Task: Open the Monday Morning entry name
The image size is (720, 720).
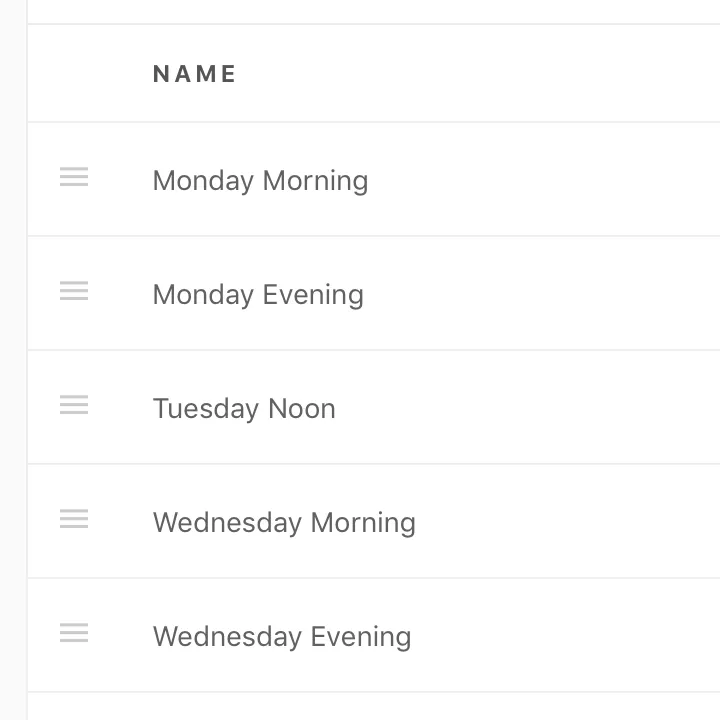Action: click(260, 181)
